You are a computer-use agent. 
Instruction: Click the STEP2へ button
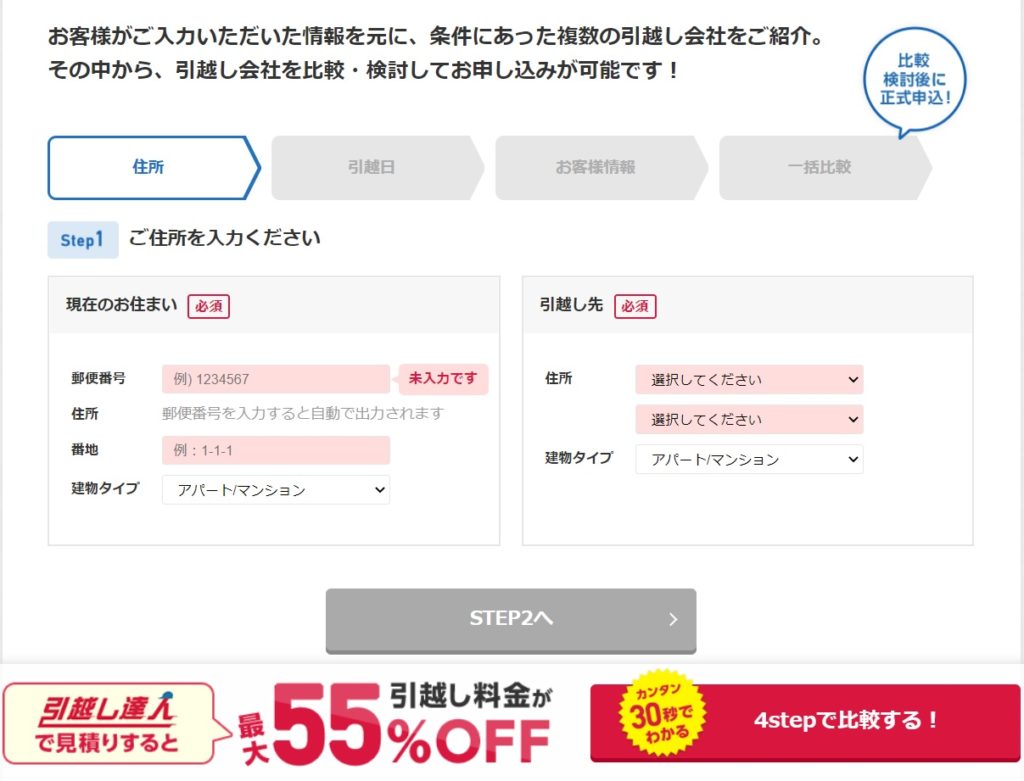(511, 620)
